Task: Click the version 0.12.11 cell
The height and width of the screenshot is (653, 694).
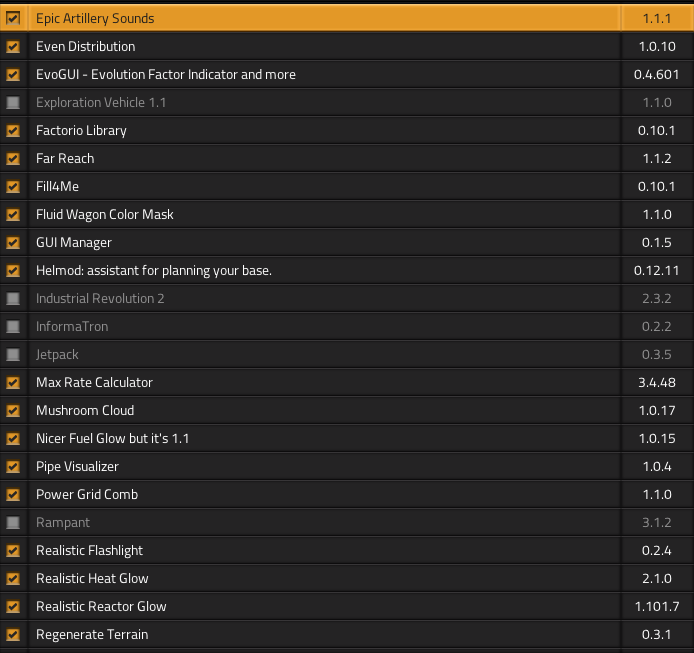Action: point(657,270)
